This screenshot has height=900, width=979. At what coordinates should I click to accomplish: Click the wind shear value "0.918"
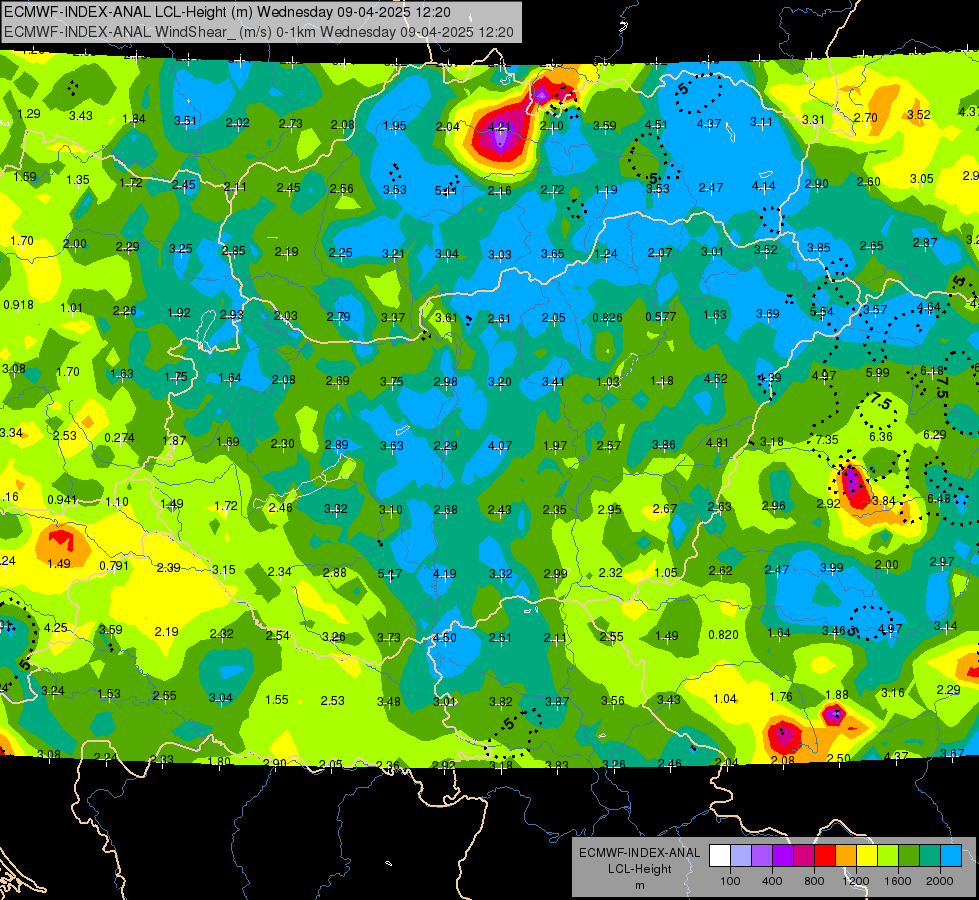19,305
